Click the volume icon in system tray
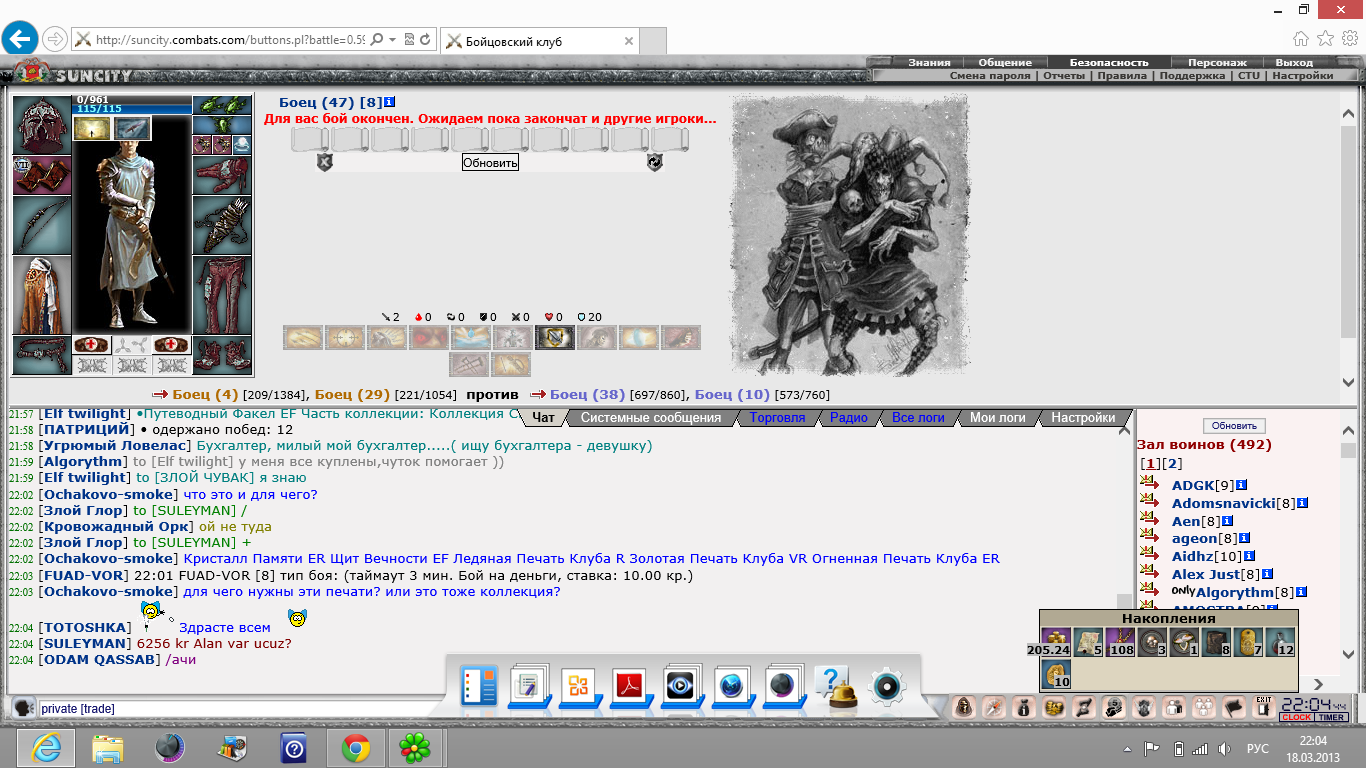The image size is (1366, 768). click(1223, 749)
